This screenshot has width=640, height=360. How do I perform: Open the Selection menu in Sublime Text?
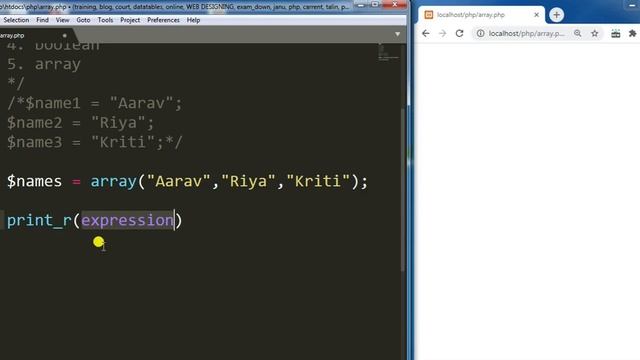tap(16, 20)
